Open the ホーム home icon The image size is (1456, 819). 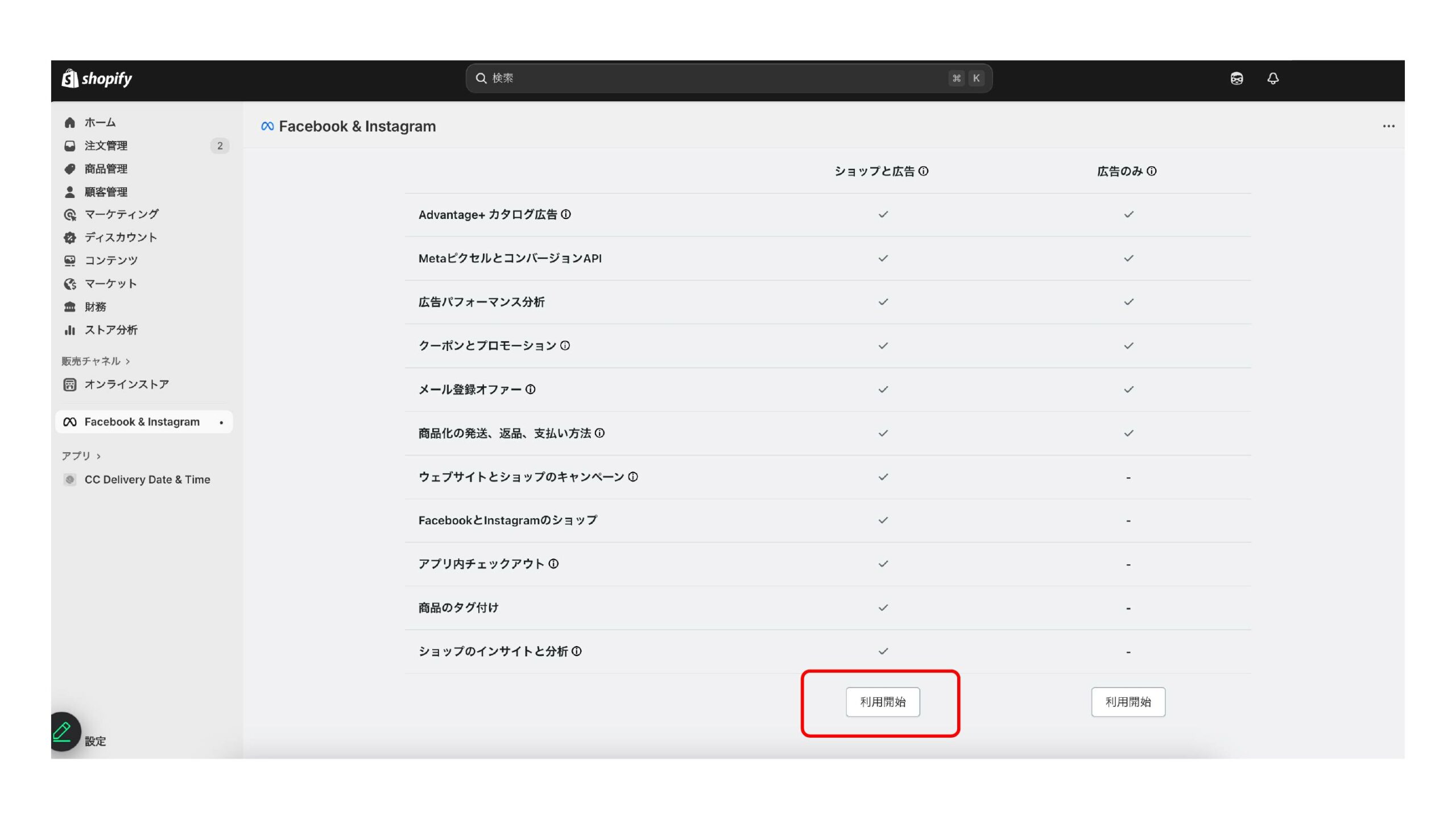69,122
